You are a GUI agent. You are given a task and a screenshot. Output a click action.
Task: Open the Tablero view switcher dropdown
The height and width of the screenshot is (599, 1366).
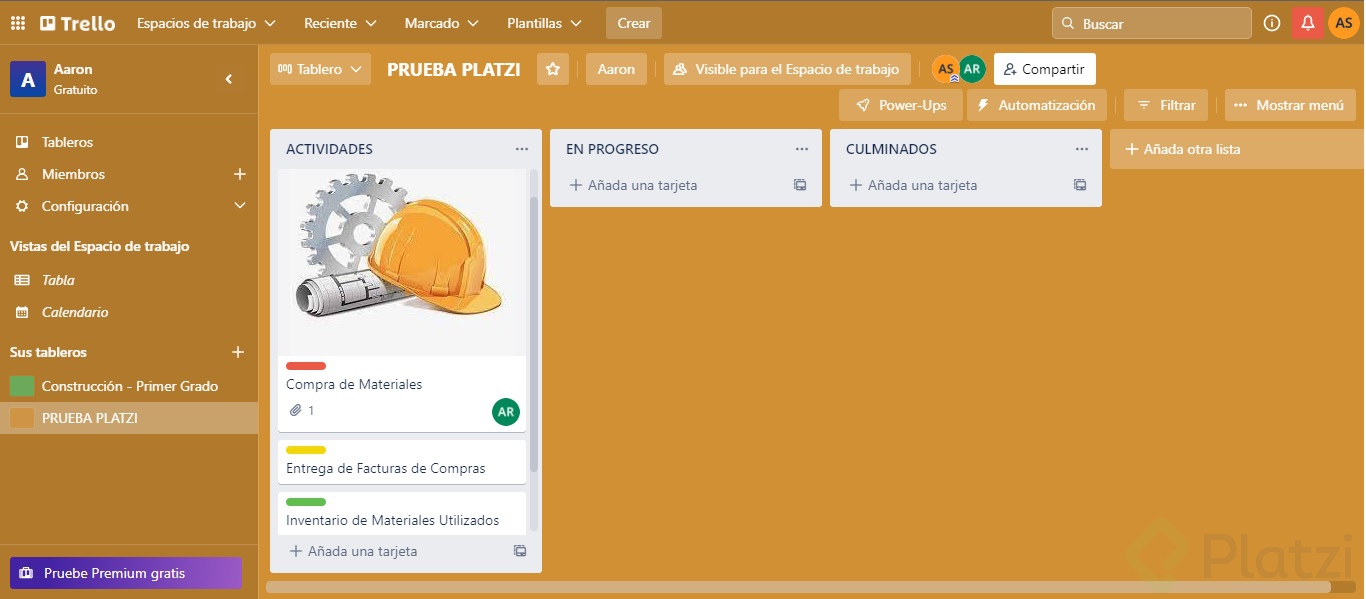[320, 69]
